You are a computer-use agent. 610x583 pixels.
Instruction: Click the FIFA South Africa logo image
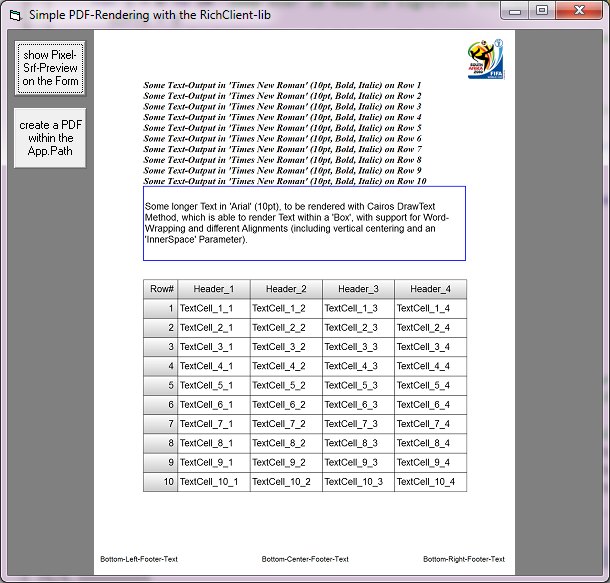[487, 60]
